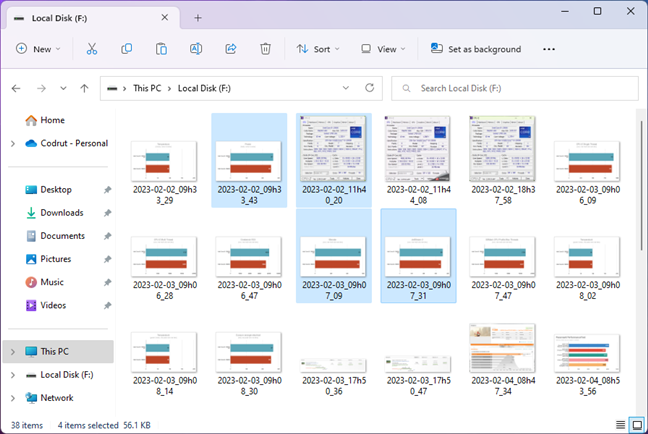Open the See more ellipsis menu
The image size is (648, 434).
(x=549, y=48)
